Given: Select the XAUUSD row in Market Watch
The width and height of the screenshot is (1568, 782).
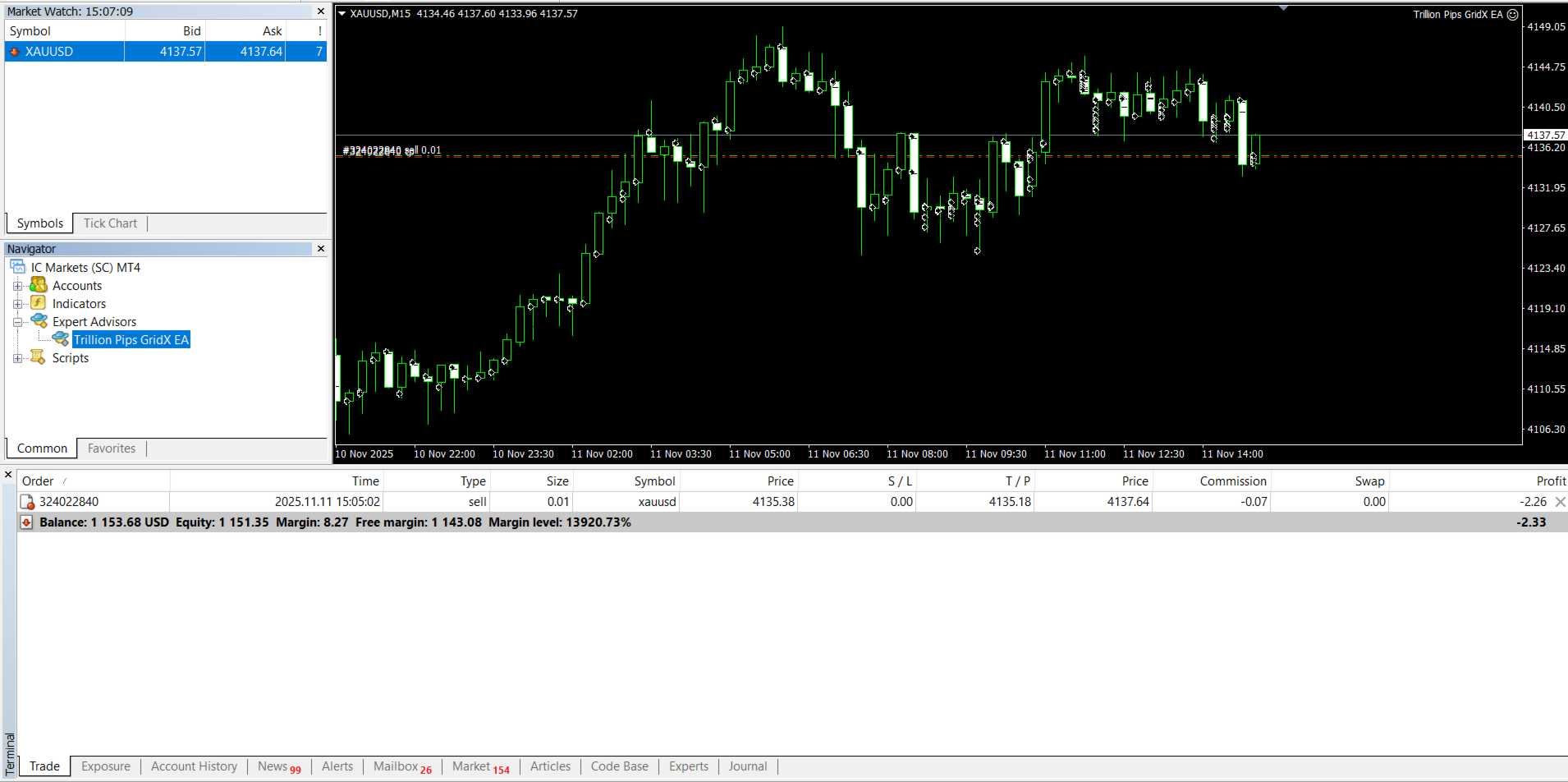Looking at the screenshot, I should tap(166, 52).
